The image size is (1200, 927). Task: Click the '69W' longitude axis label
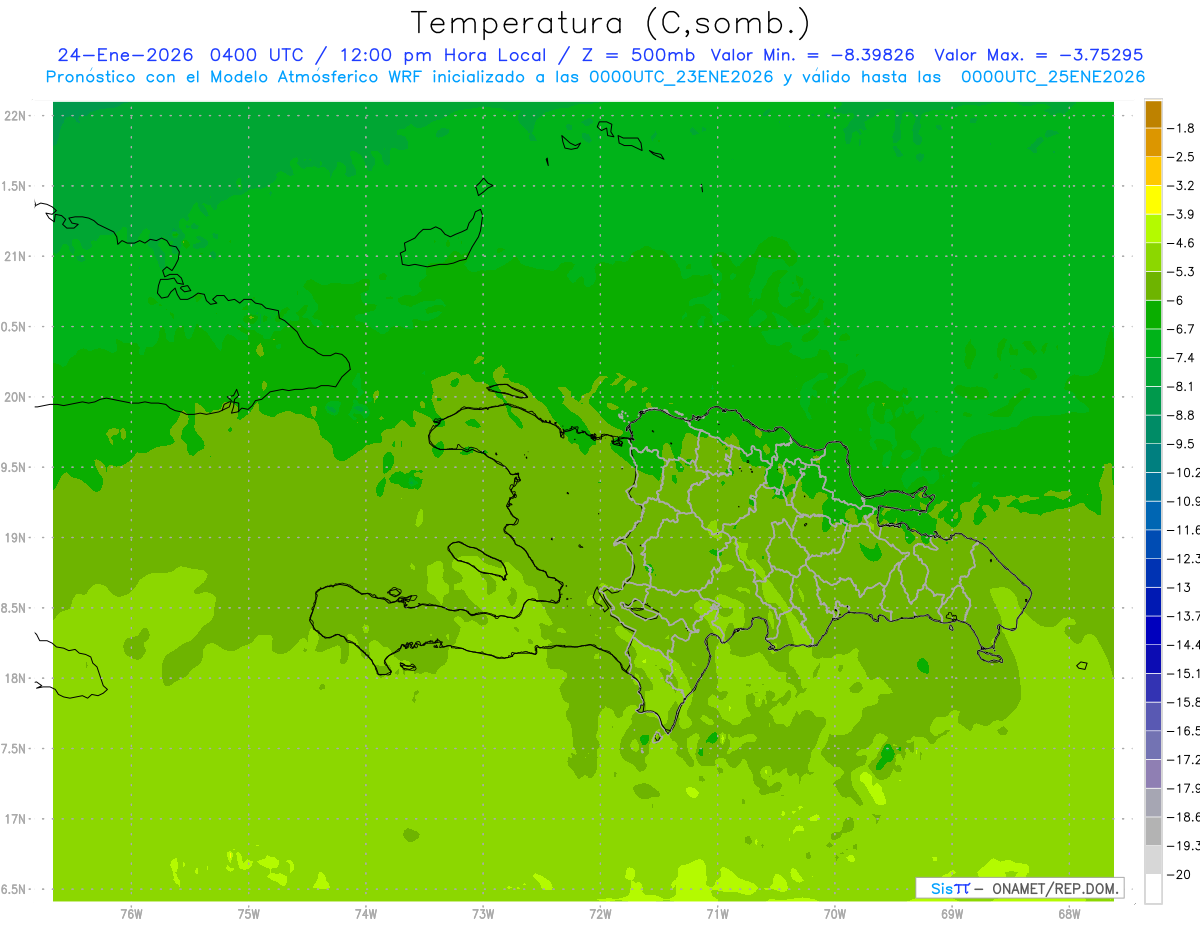952,914
